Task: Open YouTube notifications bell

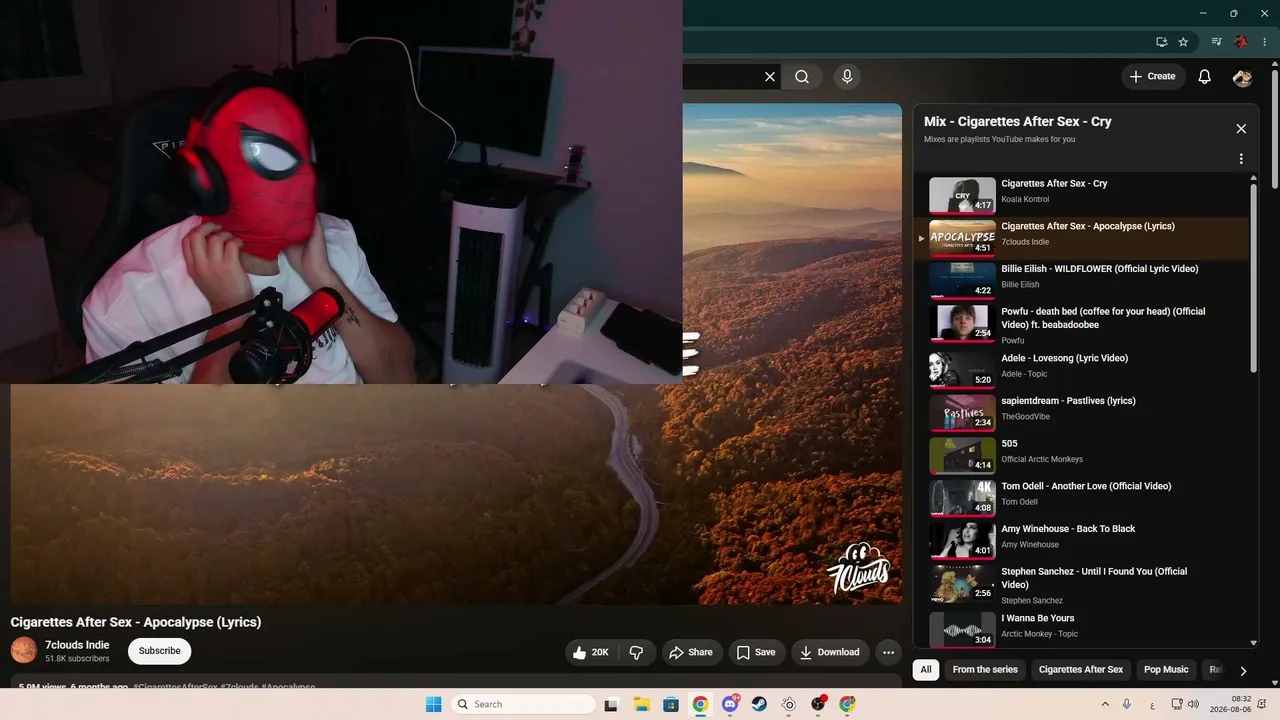Action: [1205, 77]
